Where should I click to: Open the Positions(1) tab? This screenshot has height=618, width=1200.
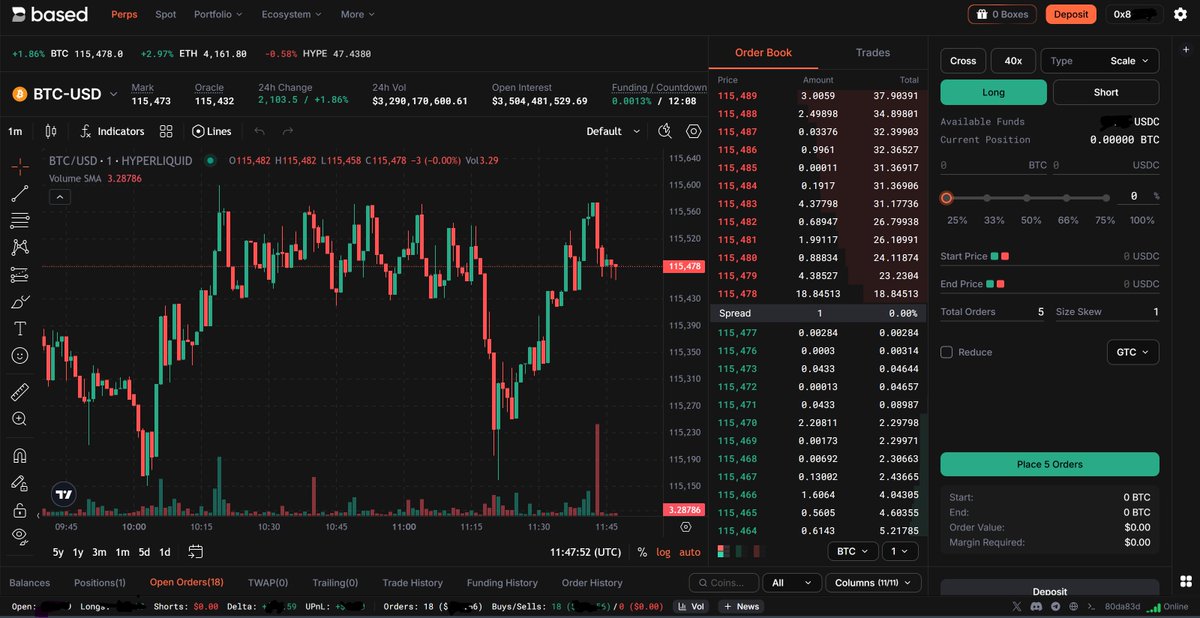(x=100, y=582)
